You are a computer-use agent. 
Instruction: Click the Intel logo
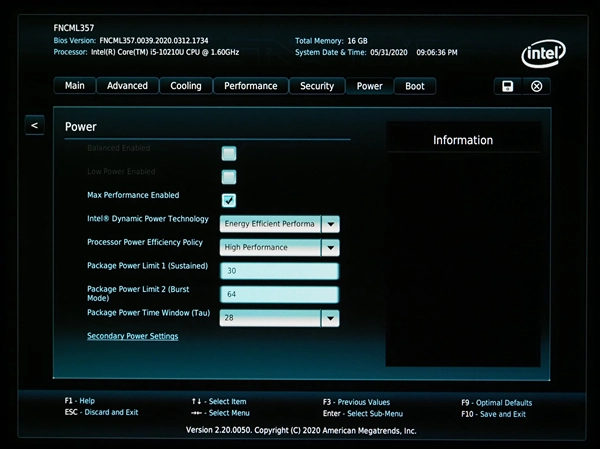543,54
